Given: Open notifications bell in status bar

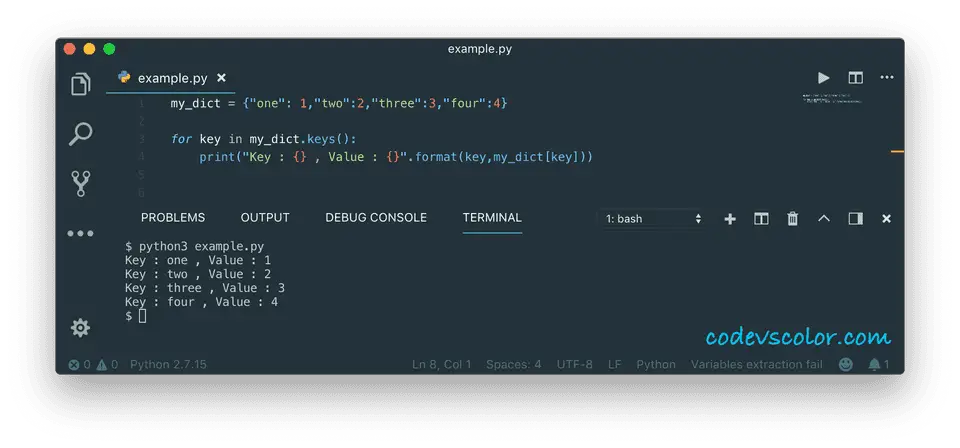Looking at the screenshot, I should tap(878, 365).
